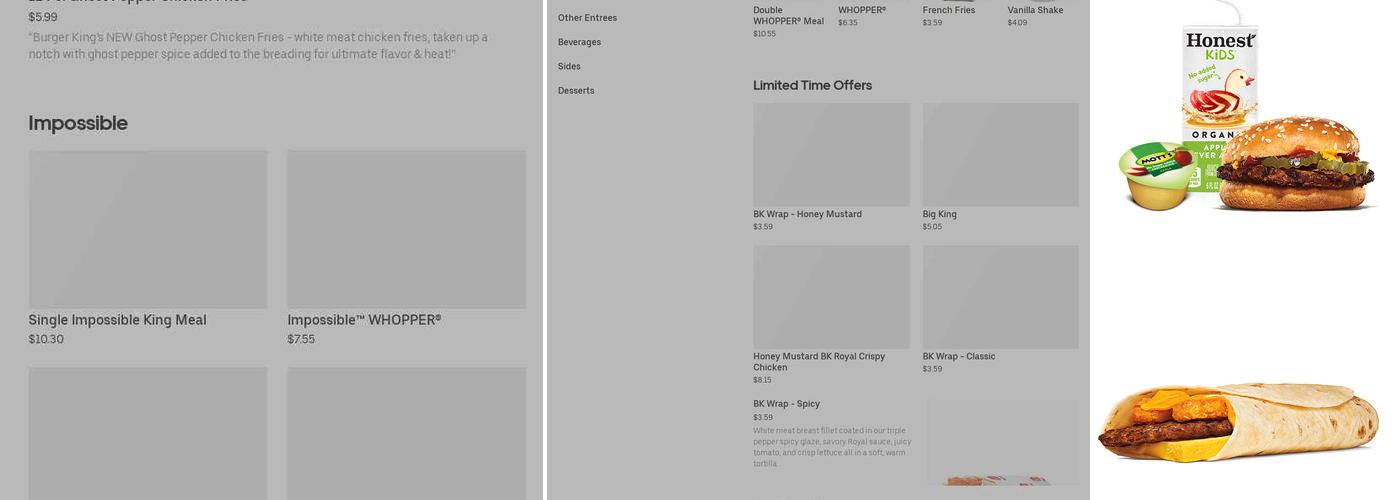Image resolution: width=1400 pixels, height=500 pixels.
Task: Click the Big King image placeholder
Action: click(x=1000, y=155)
